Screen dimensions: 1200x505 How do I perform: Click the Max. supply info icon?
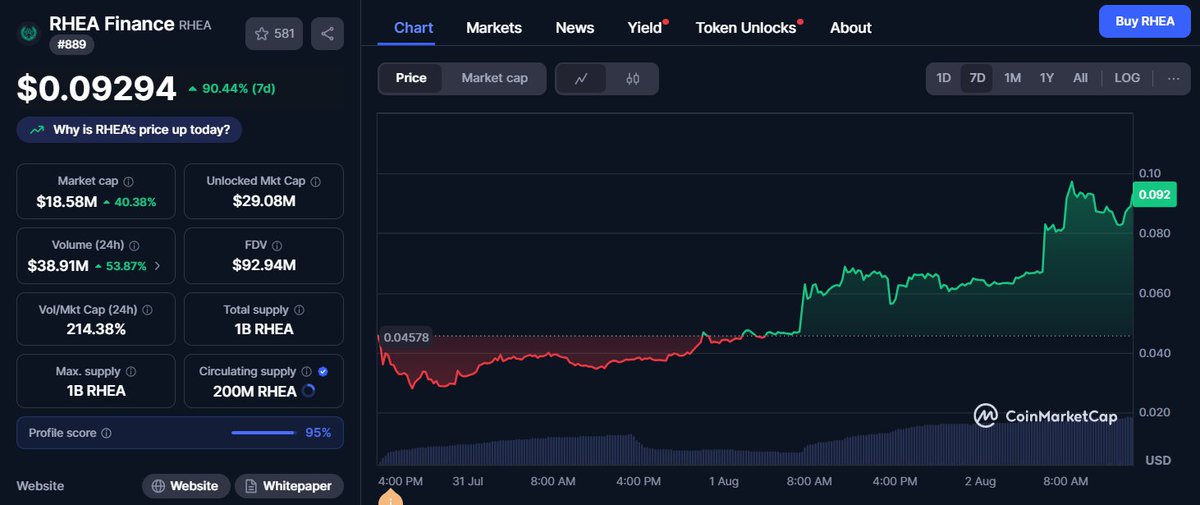pos(129,372)
